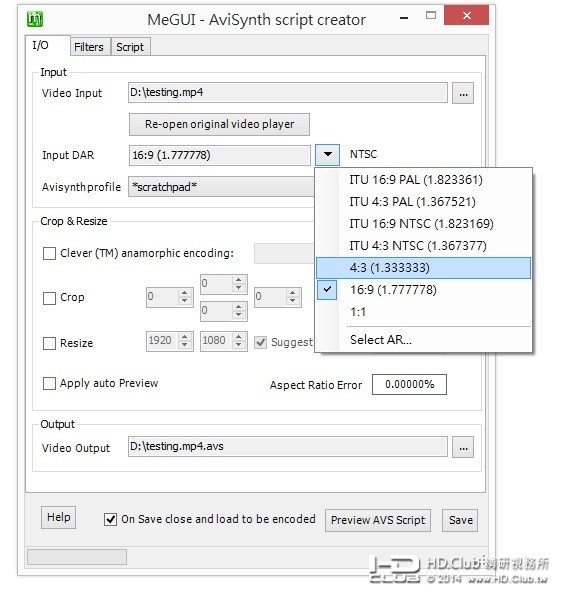The width and height of the screenshot is (569, 599).
Task: Choose 4:3 (1.333333) from the DAR list
Action: pyautogui.click(x=423, y=268)
